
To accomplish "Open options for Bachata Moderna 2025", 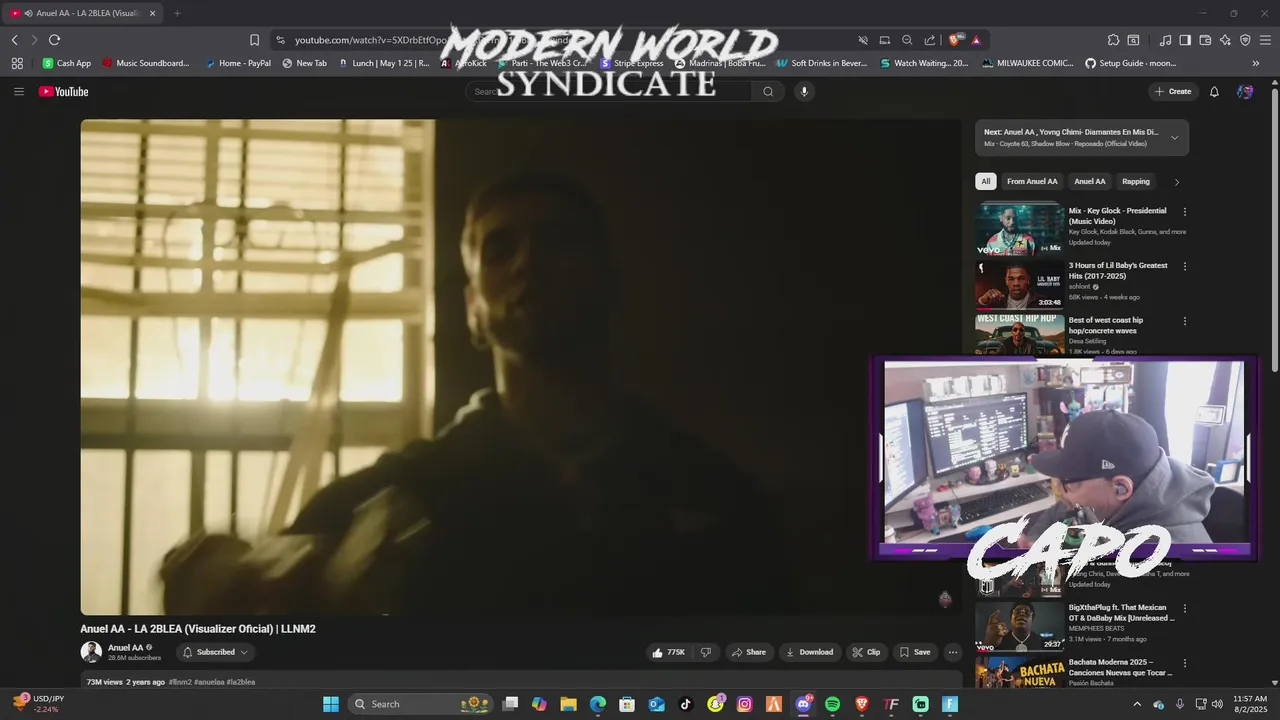I will [x=1185, y=663].
